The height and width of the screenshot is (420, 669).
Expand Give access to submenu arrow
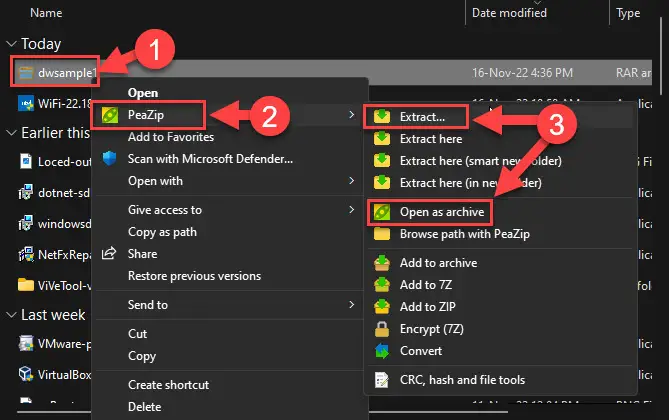pyautogui.click(x=352, y=210)
